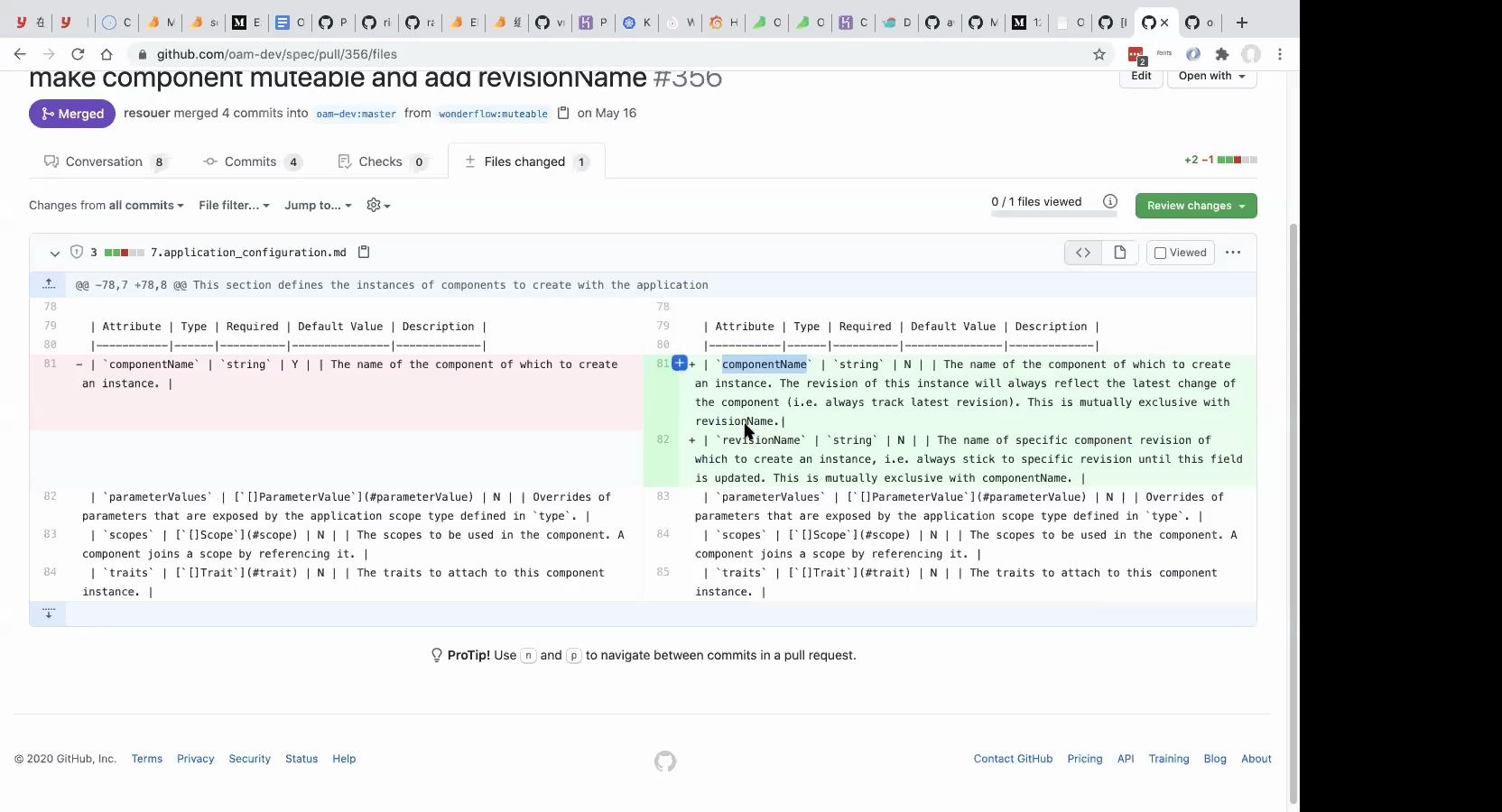The image size is (1502, 812).
Task: Open the Review changes dropdown
Action: pyautogui.click(x=1196, y=206)
